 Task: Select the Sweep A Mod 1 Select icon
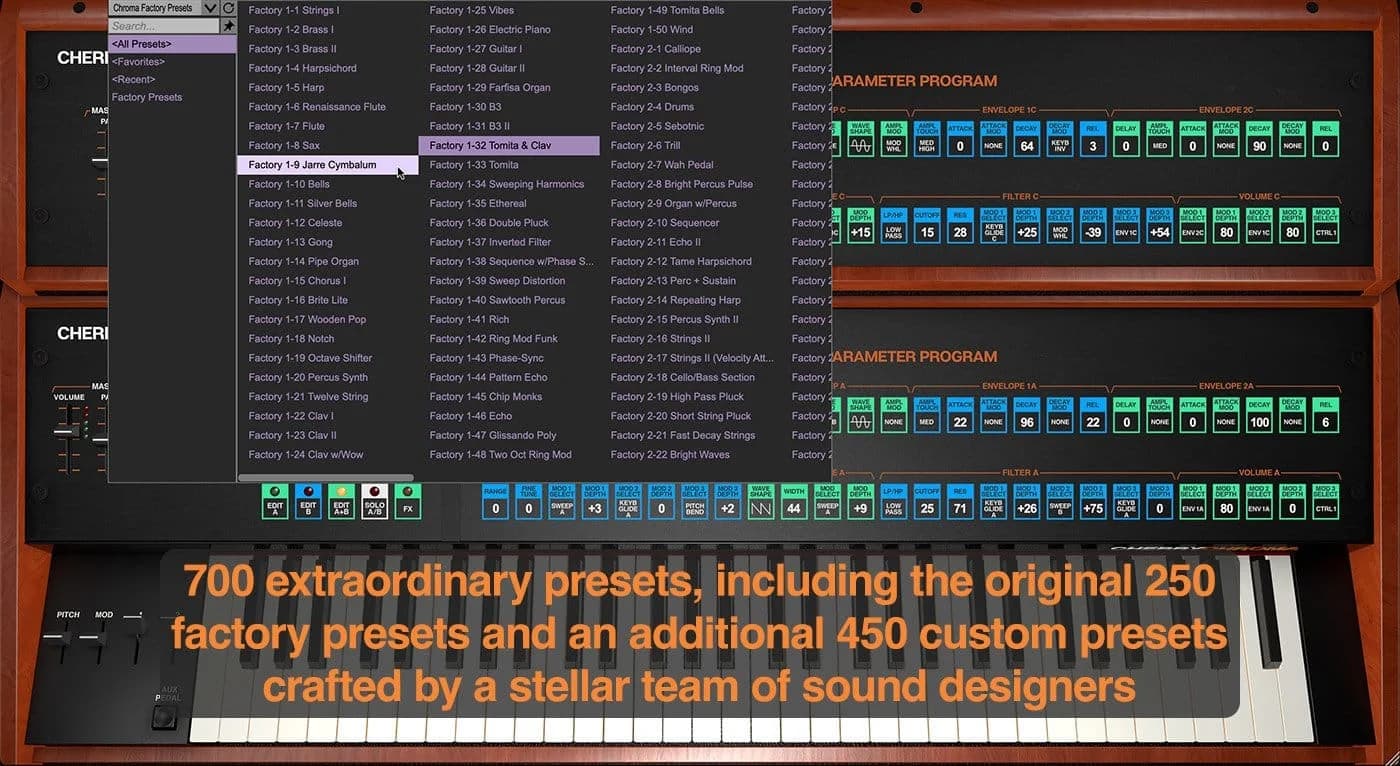pyautogui.click(x=561, y=507)
